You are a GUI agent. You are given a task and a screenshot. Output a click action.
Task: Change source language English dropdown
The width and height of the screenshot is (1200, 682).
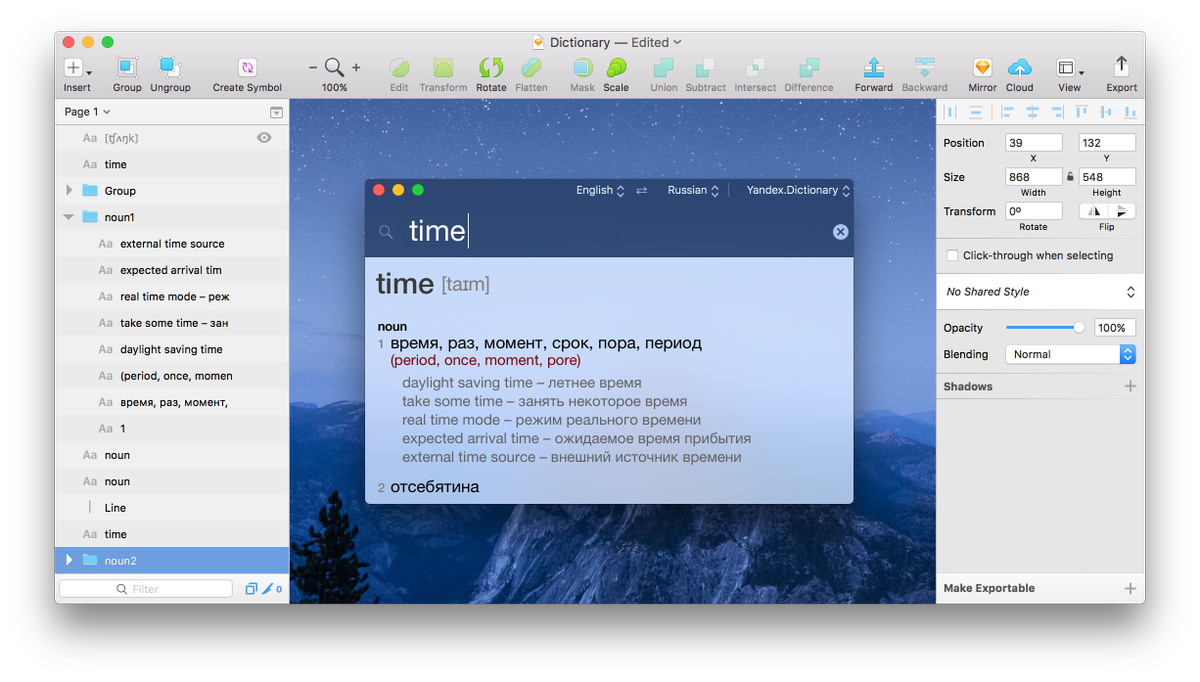pyautogui.click(x=600, y=190)
